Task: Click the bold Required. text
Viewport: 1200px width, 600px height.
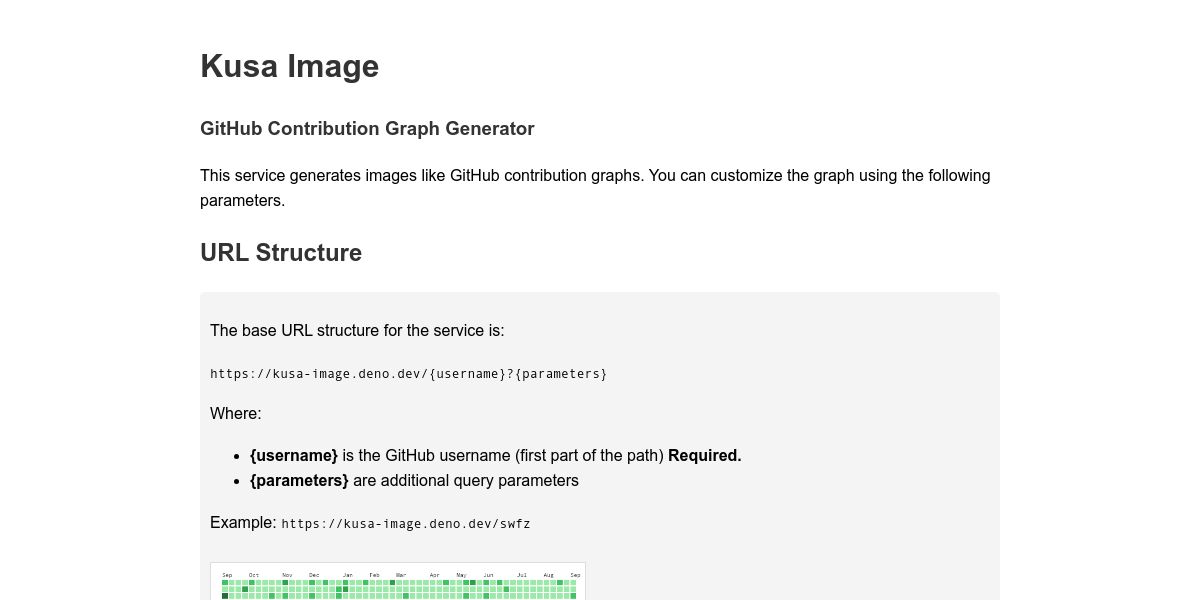Action: 705,456
